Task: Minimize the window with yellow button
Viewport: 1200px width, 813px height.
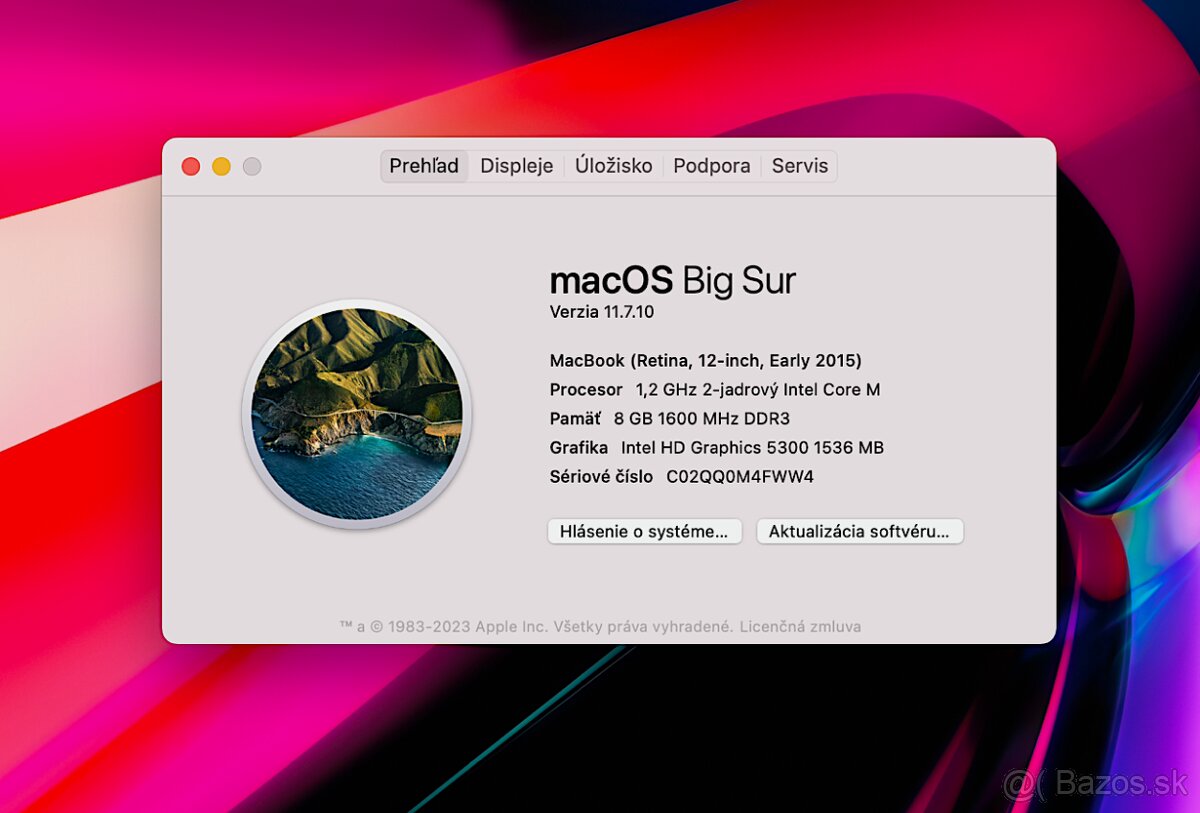Action: [x=221, y=166]
